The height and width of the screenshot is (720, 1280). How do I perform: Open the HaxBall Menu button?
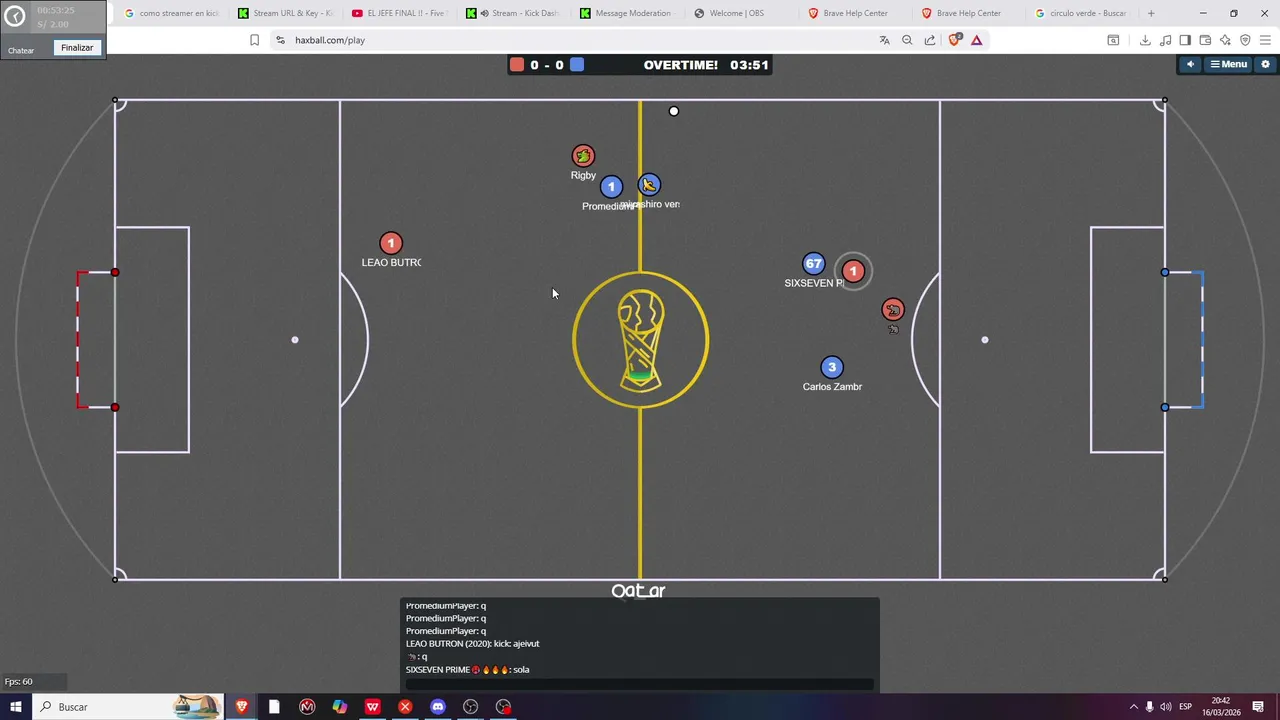click(1229, 64)
